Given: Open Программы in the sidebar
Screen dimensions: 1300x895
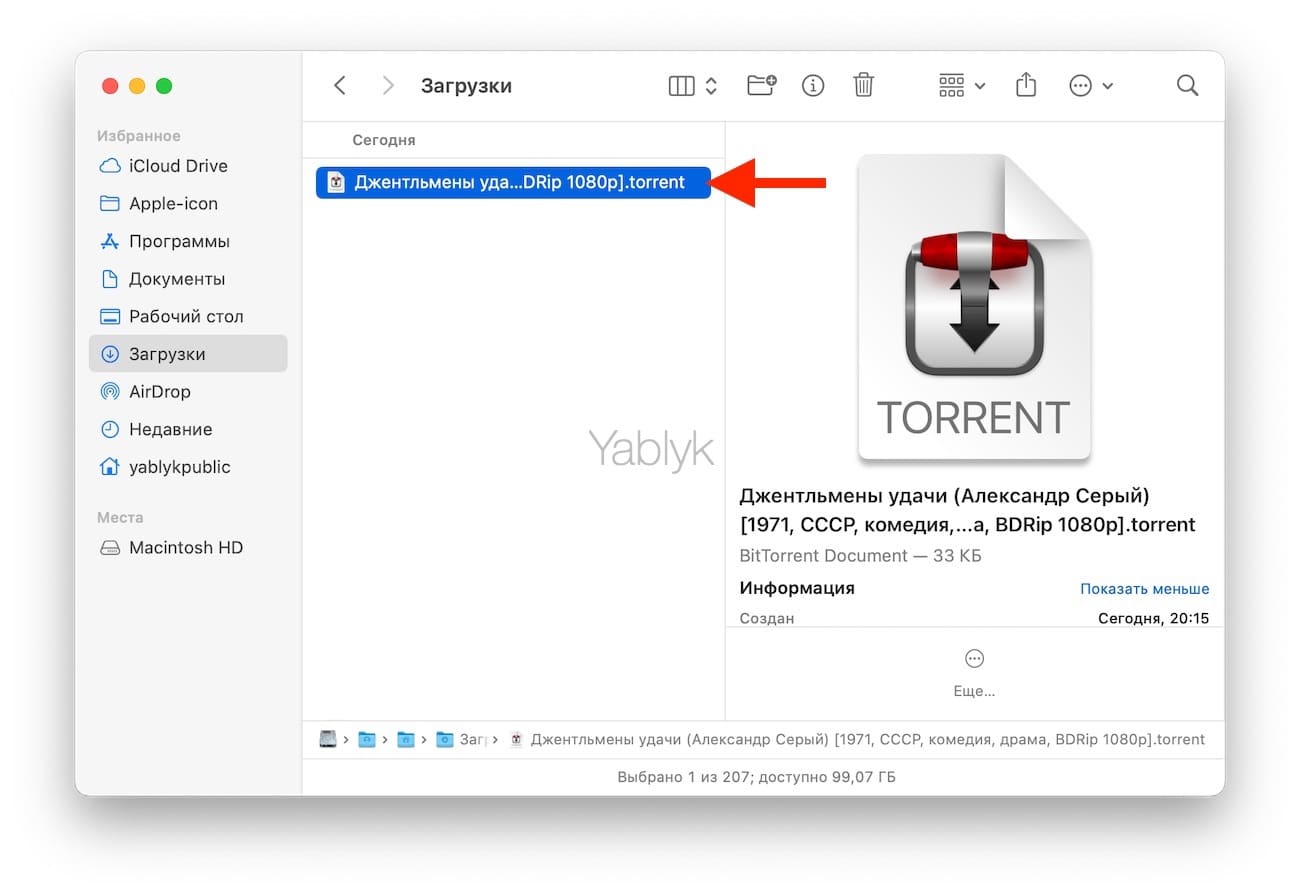Looking at the screenshot, I should (x=178, y=241).
